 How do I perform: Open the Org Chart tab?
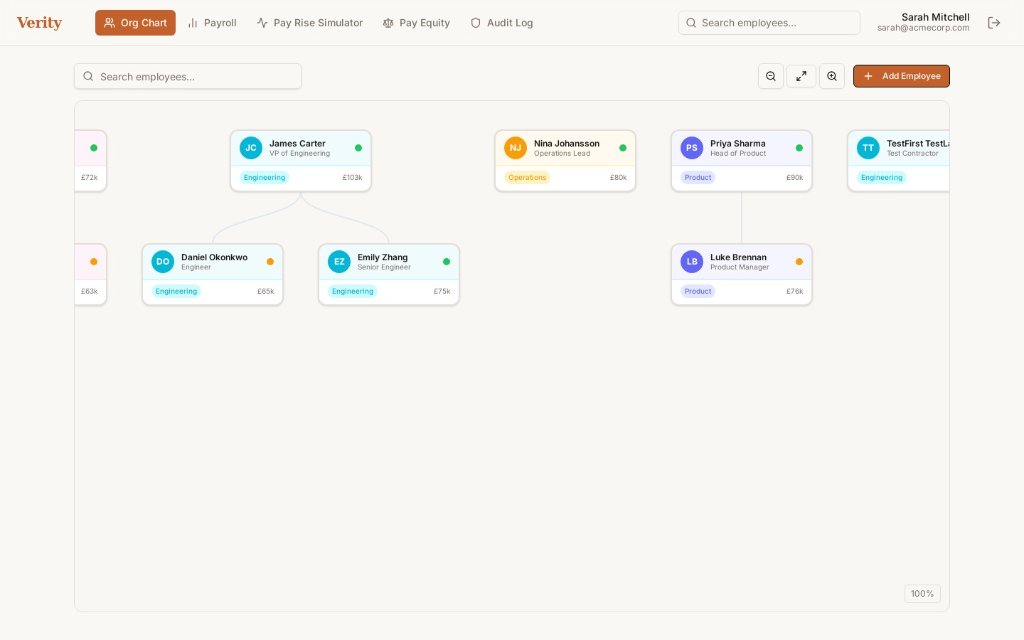[135, 23]
